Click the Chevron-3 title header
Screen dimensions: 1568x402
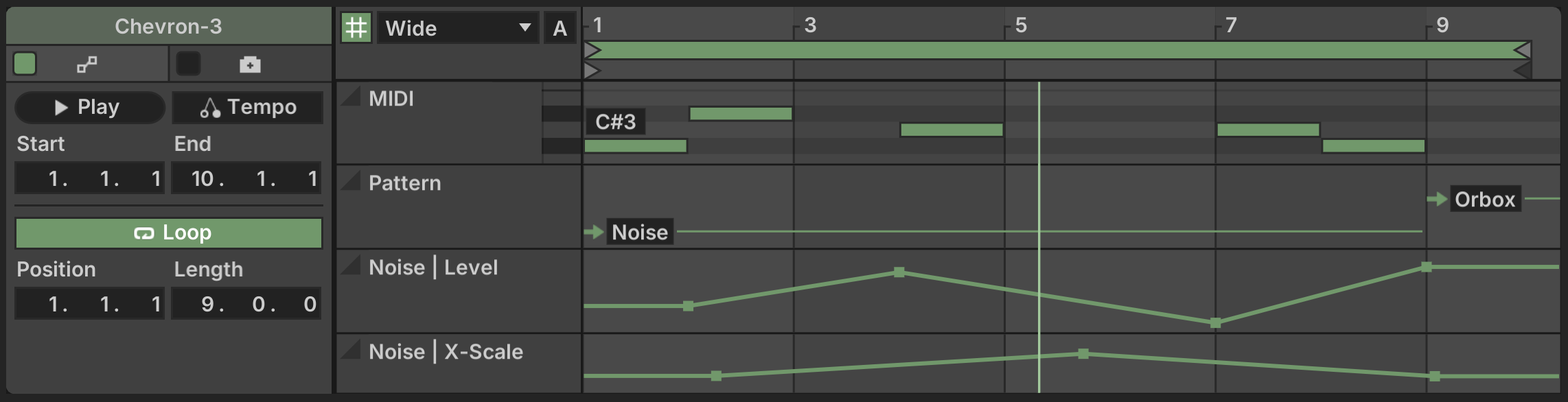pyautogui.click(x=168, y=26)
